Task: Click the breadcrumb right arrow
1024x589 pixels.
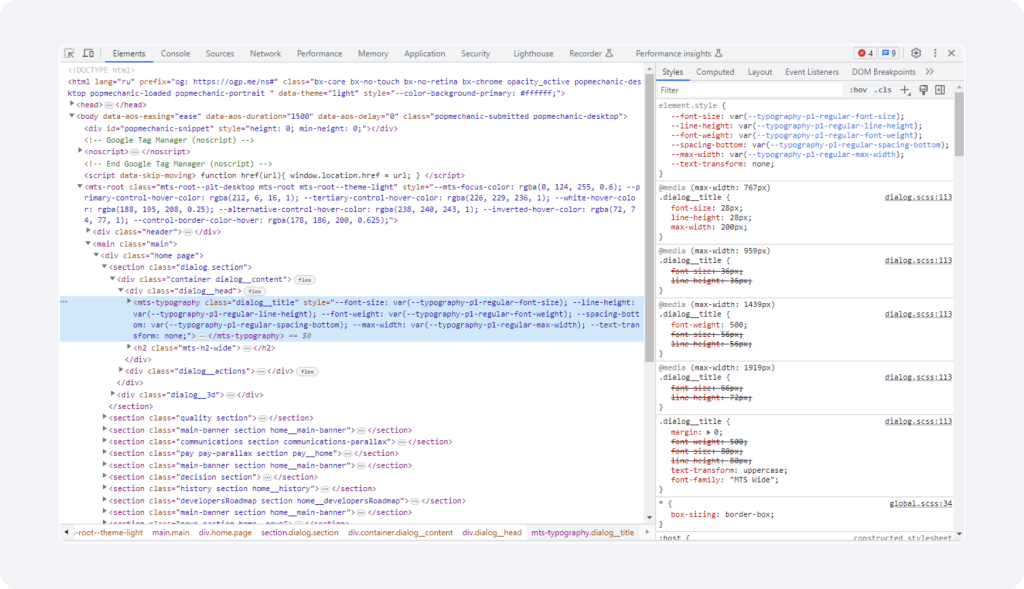Action: (x=647, y=532)
